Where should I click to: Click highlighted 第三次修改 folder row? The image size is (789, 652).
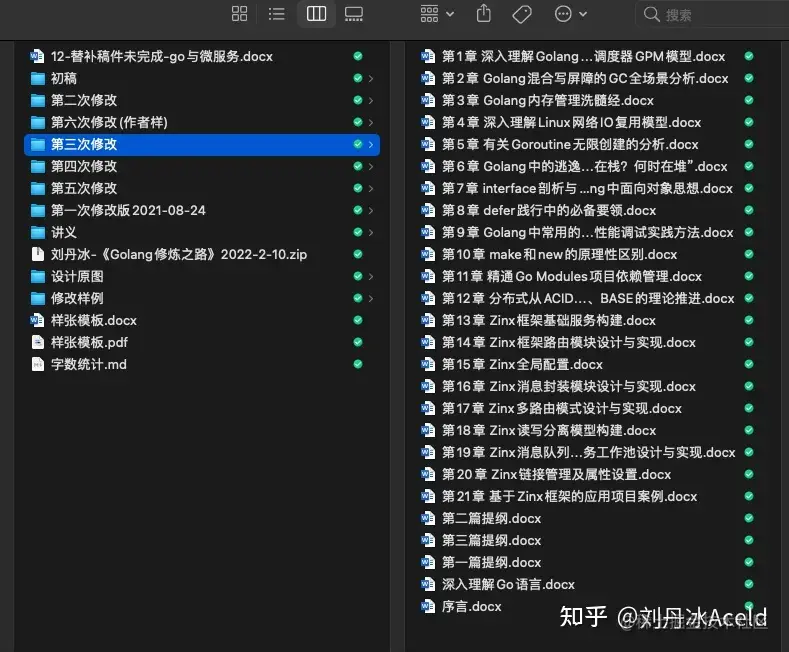[202, 144]
